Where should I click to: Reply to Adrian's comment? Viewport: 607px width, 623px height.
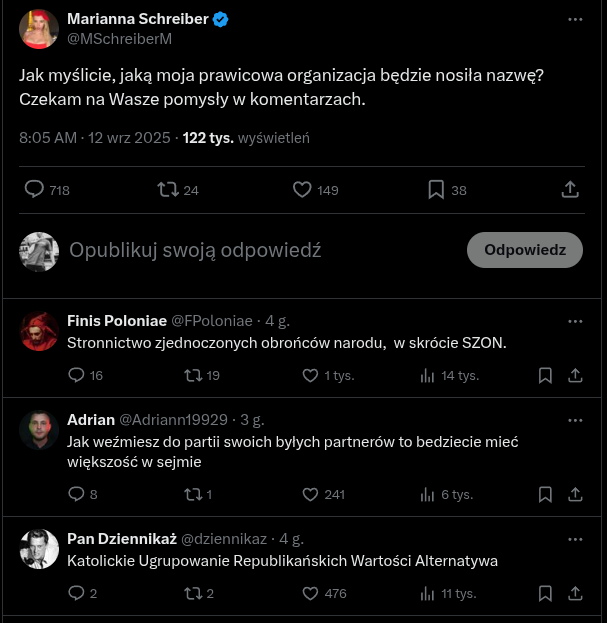point(77,494)
